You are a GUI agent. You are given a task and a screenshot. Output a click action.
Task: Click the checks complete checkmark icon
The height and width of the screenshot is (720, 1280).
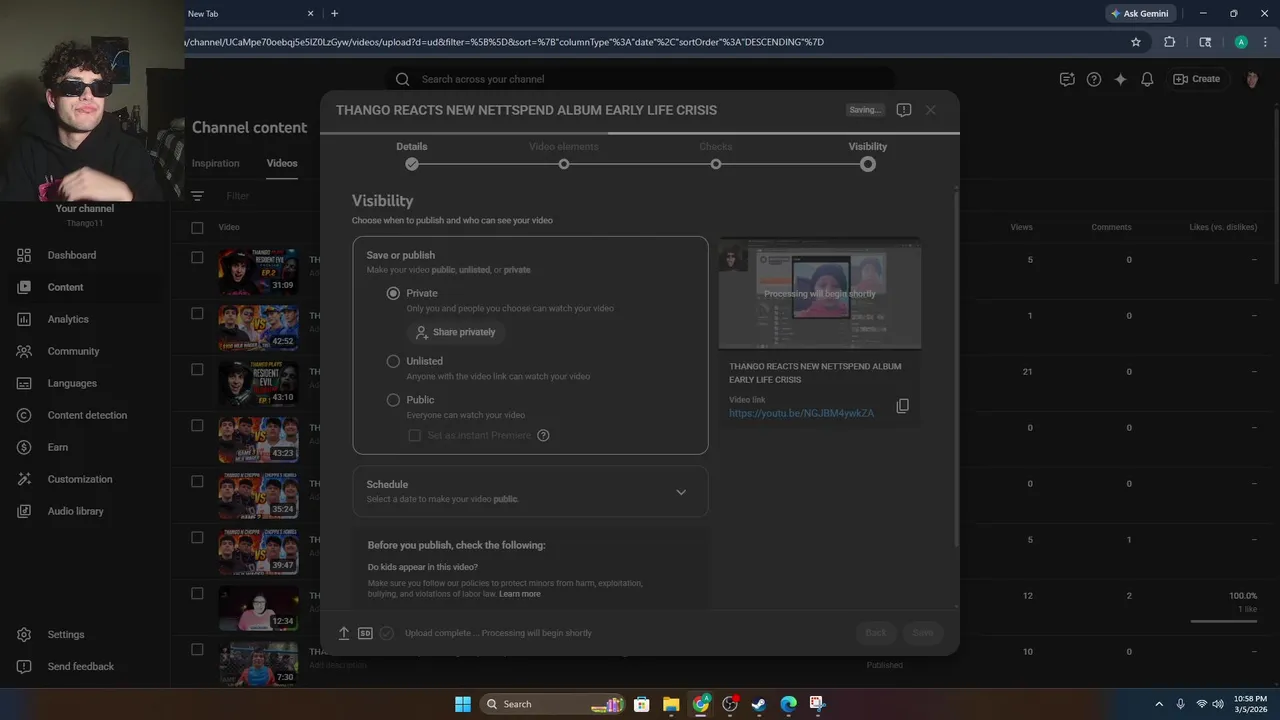point(387,633)
